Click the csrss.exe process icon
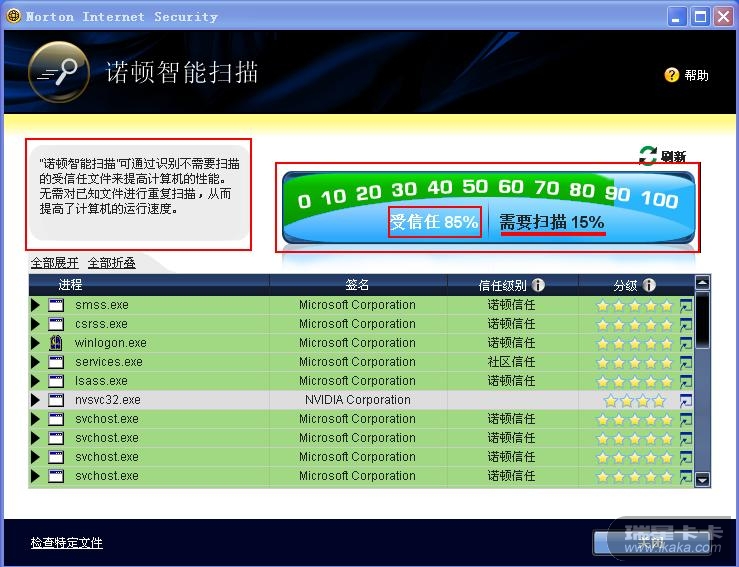 tap(56, 324)
